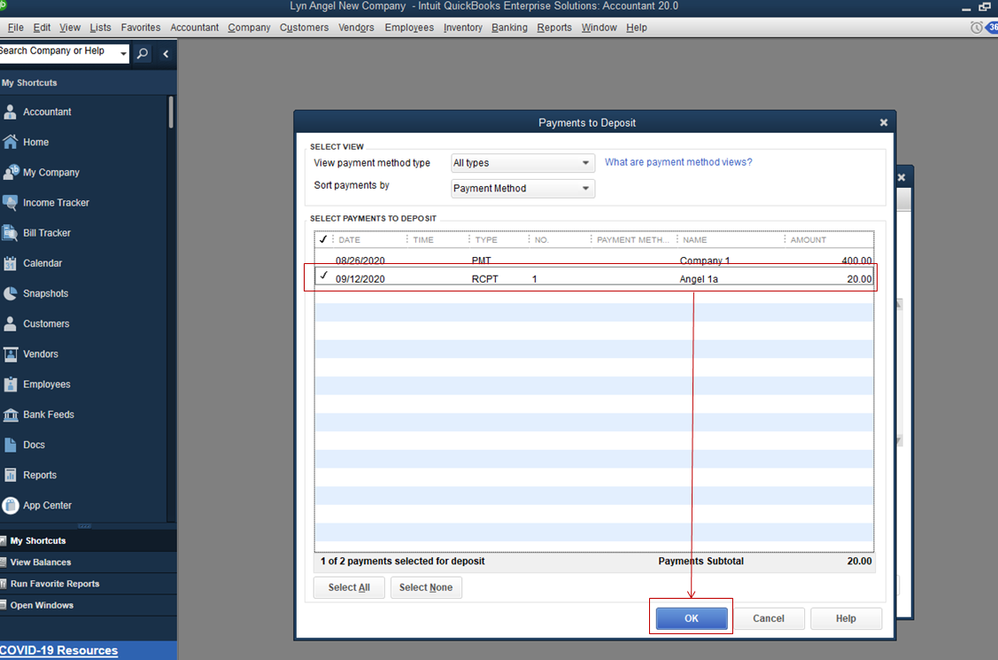Uncheck the Angel 1a receipt row
Screen dimensions: 998x660
[323, 276]
